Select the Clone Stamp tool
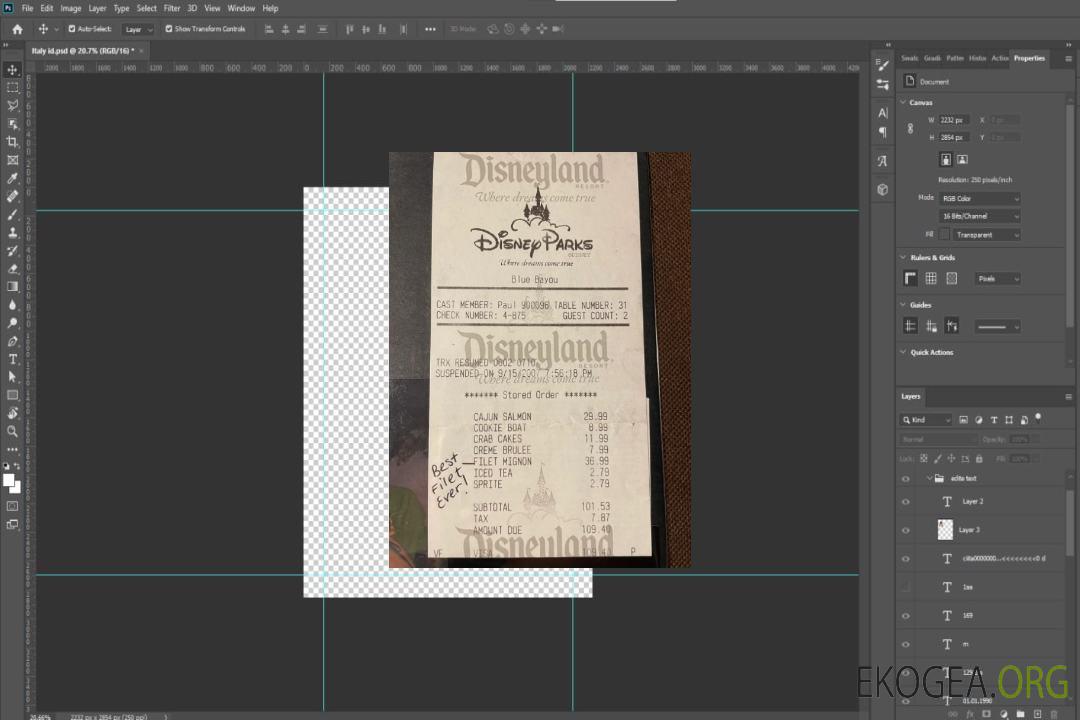This screenshot has height=720, width=1080. [x=12, y=233]
